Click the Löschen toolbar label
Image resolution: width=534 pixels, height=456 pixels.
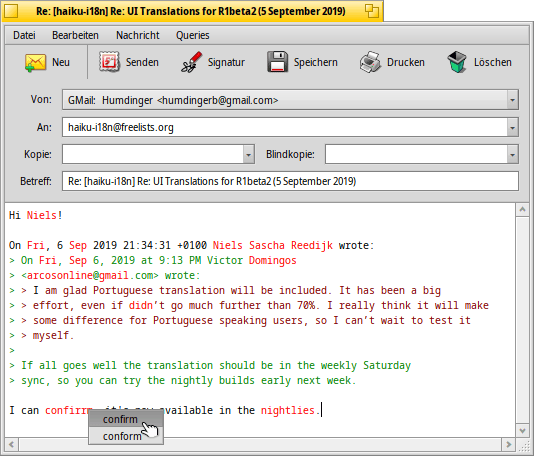[492, 62]
